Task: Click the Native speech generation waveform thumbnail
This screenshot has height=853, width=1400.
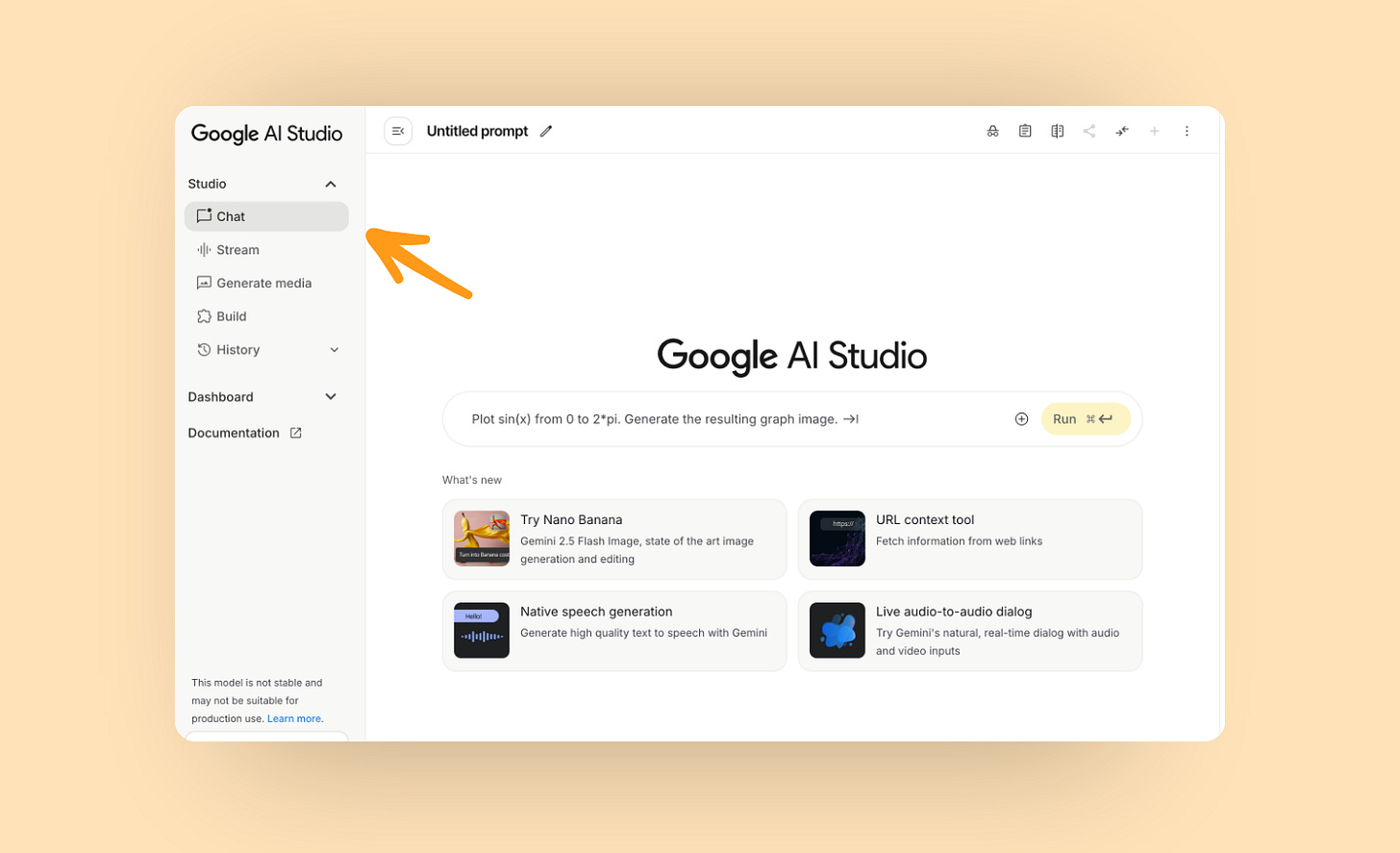Action: pyautogui.click(x=482, y=631)
